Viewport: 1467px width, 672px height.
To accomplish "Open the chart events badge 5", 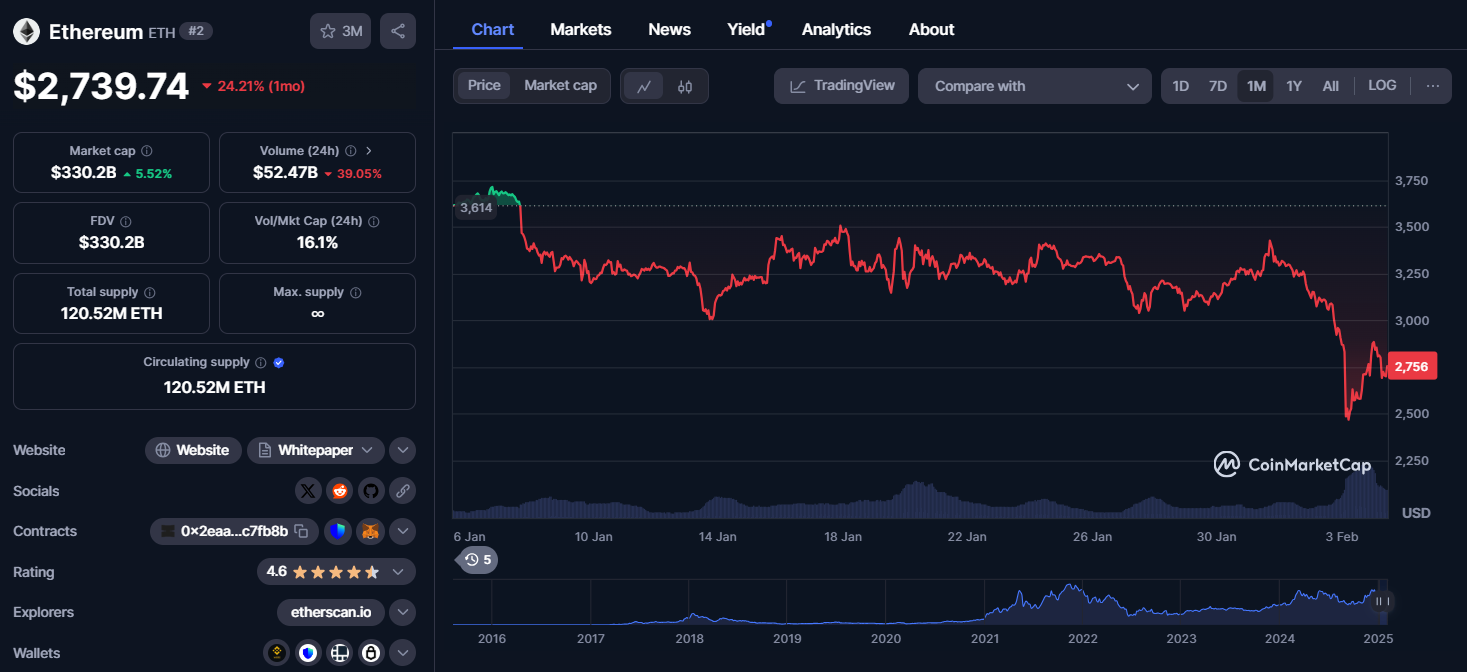I will [x=477, y=560].
